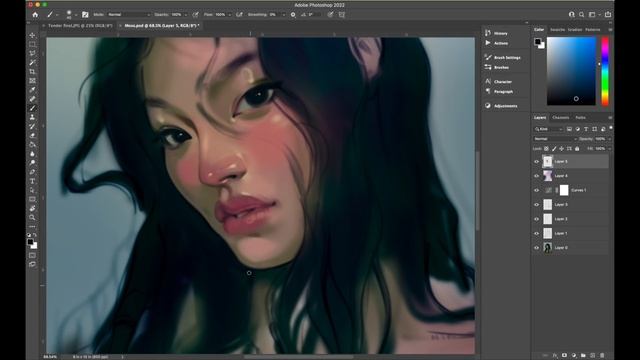This screenshot has height=360, width=640.
Task: Select the Rectangular Marquee tool
Action: (x=32, y=44)
